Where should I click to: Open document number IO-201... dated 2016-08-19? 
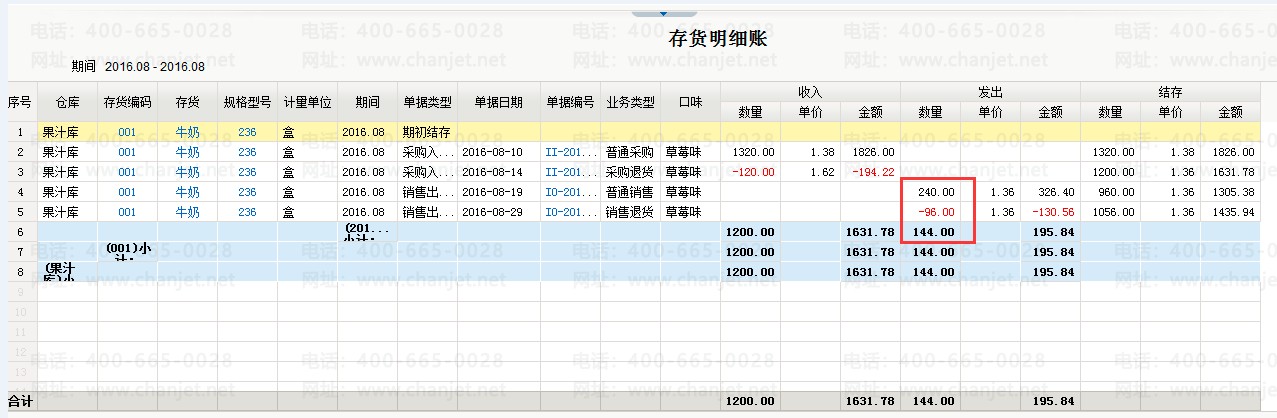570,192
